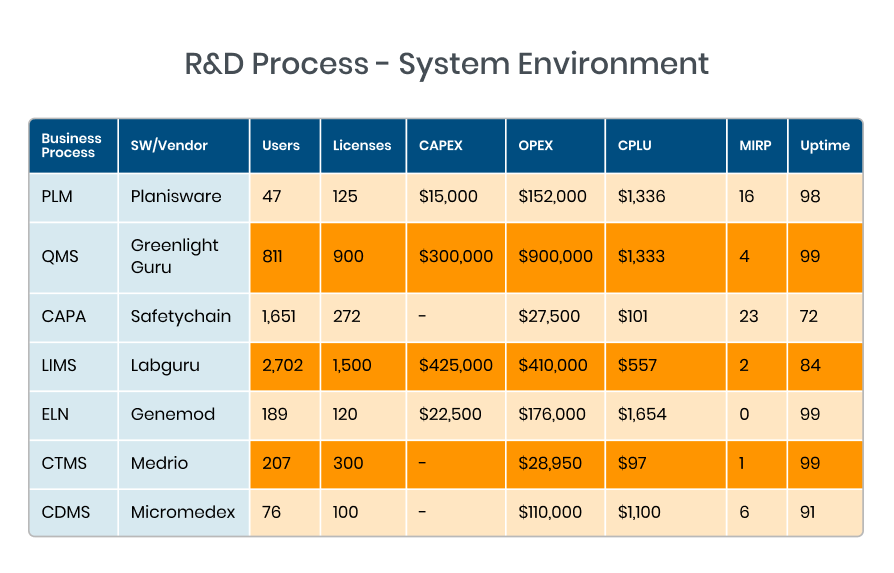
Task: Click the OPEX value '$28,950'
Action: click(550, 463)
